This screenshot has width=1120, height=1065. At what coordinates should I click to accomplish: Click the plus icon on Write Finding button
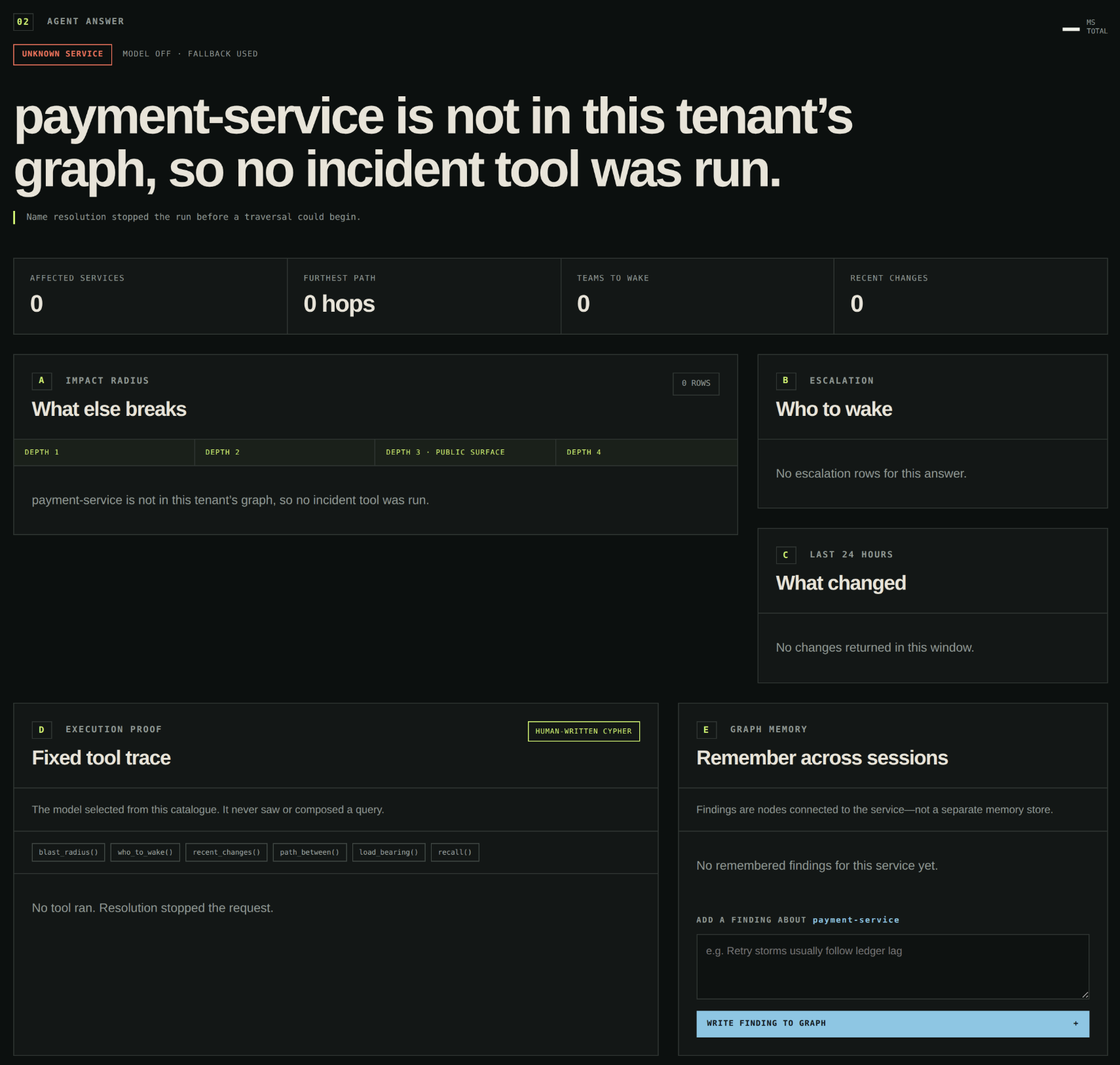[1075, 1024]
